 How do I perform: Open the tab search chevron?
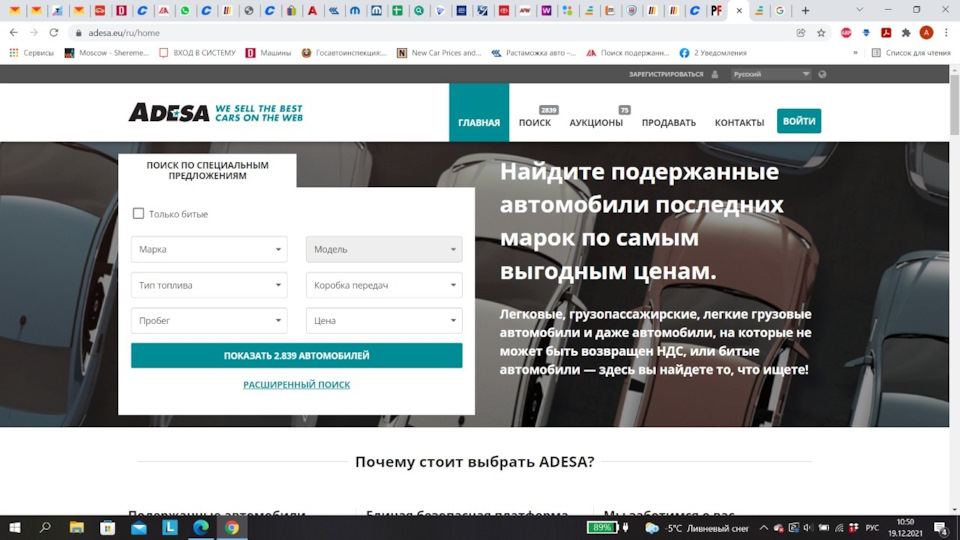pos(860,10)
